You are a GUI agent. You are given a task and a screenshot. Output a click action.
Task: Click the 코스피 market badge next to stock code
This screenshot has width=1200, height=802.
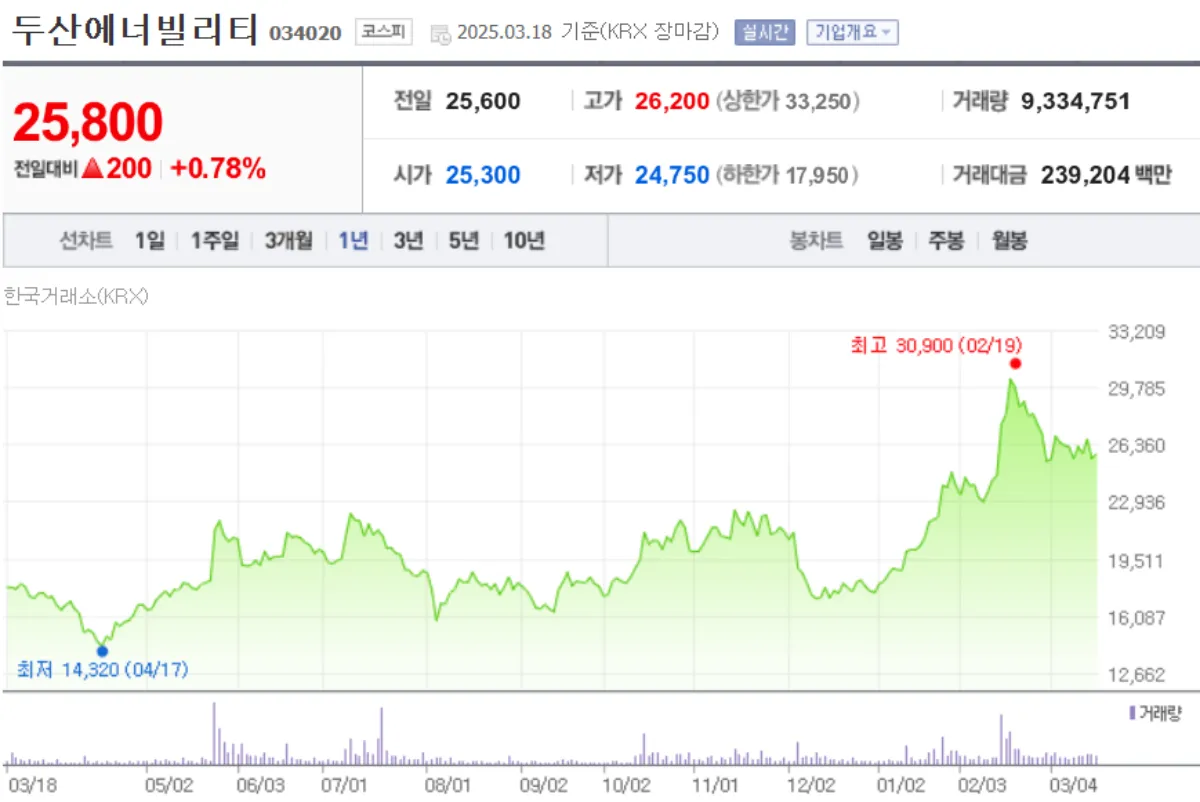pos(384,30)
